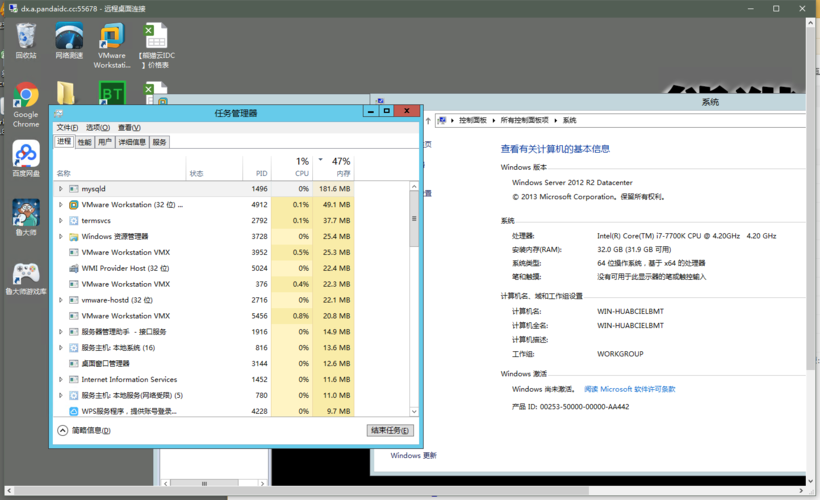Click the VMware Workstation (32 位) process icon

click(x=74, y=204)
